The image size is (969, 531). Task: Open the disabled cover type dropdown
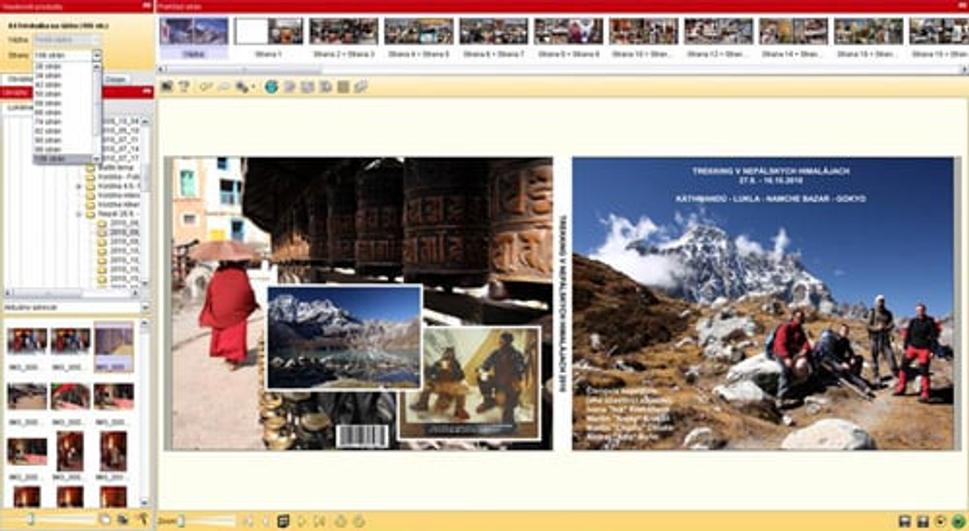point(67,40)
